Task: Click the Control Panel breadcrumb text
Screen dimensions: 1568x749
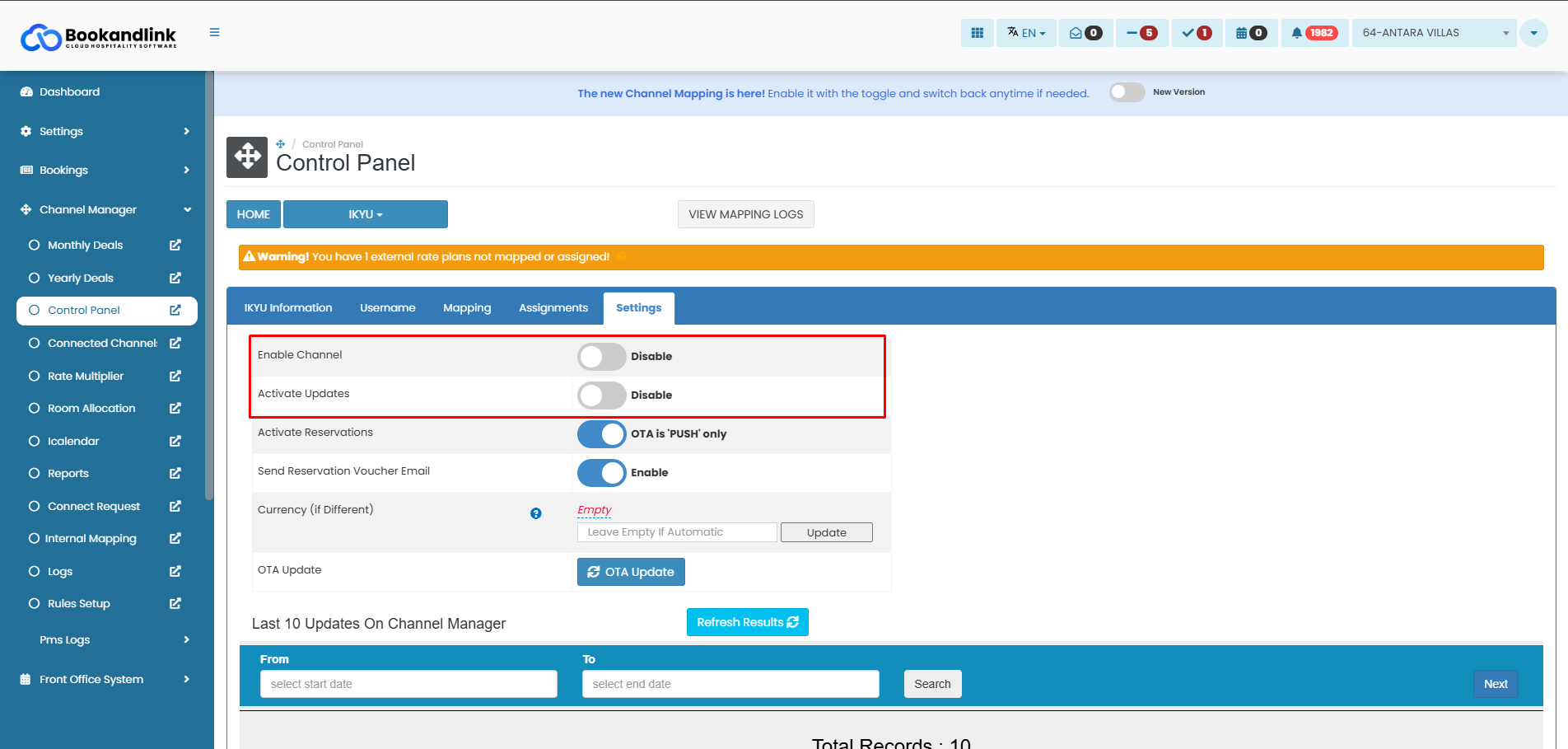Action: 333,144
